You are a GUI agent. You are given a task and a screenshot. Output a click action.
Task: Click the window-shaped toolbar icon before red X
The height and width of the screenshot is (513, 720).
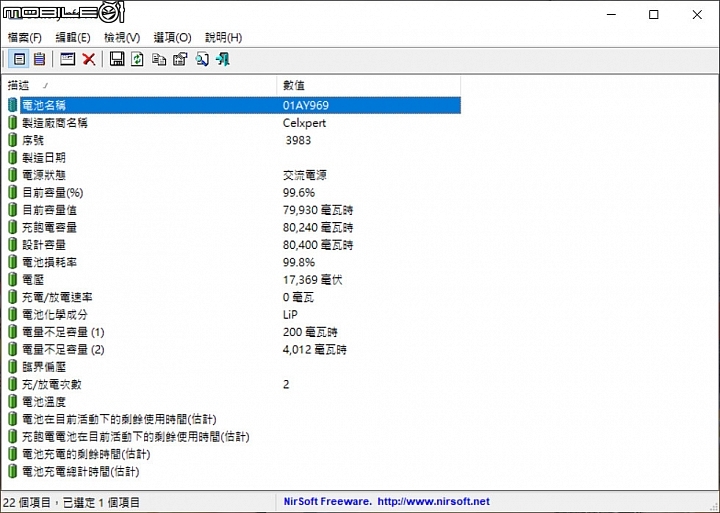point(68,59)
